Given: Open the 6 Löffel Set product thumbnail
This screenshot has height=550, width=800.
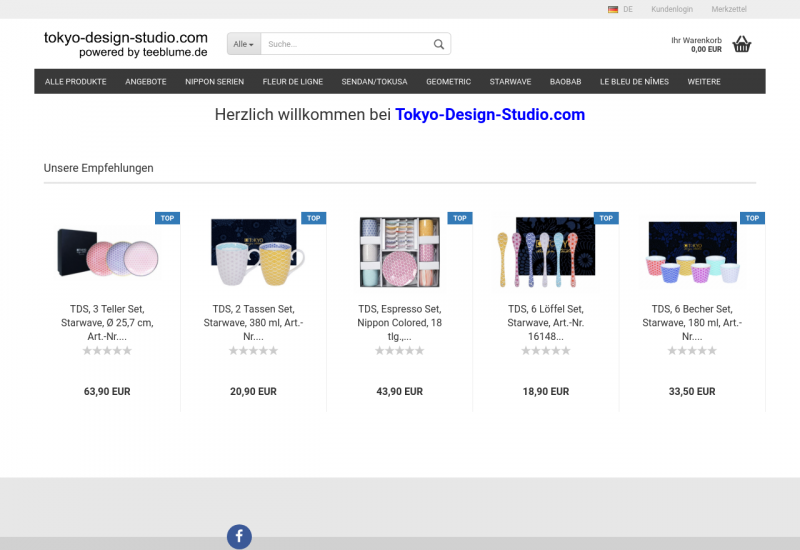Looking at the screenshot, I should (x=545, y=254).
